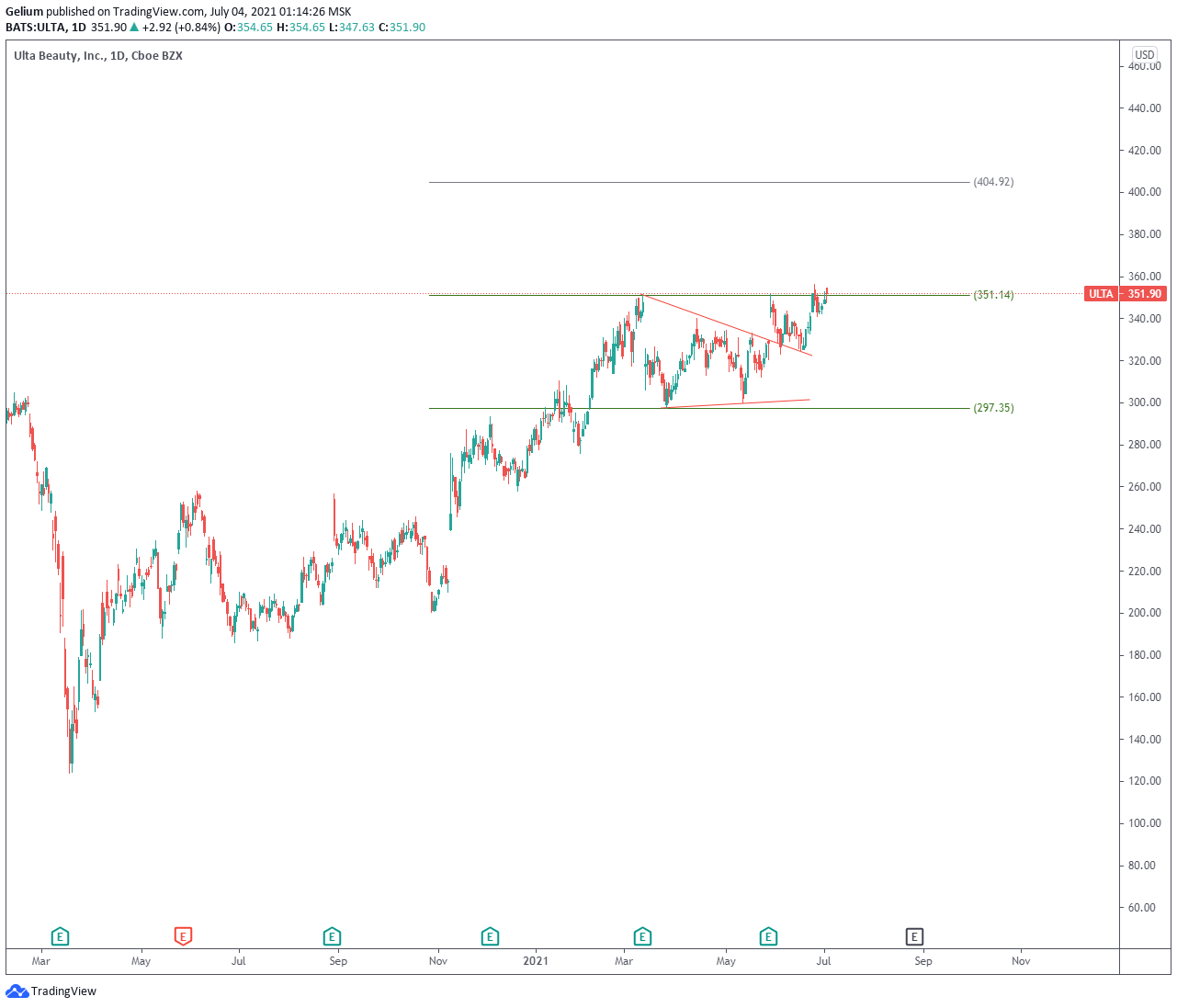Click the Gelium author name
The width and height of the screenshot is (1177, 1008).
click(x=24, y=12)
